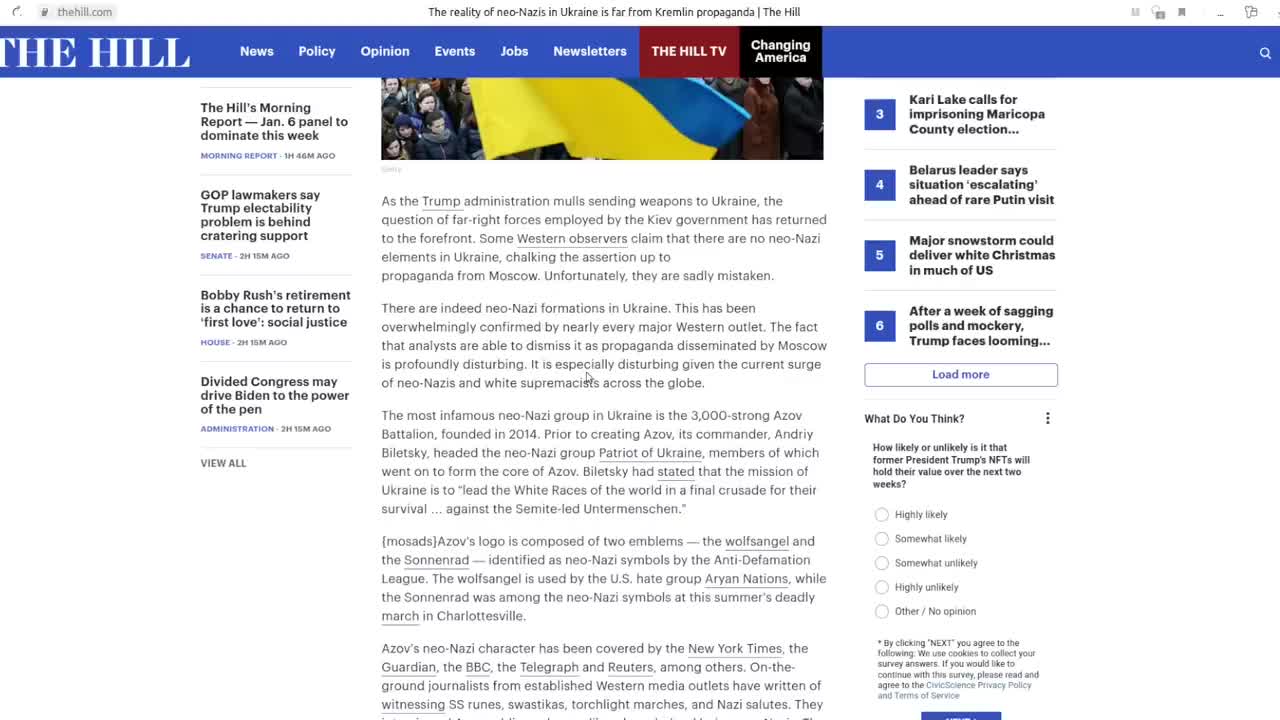
Task: Open THE HILL TV tab
Action: click(689, 51)
